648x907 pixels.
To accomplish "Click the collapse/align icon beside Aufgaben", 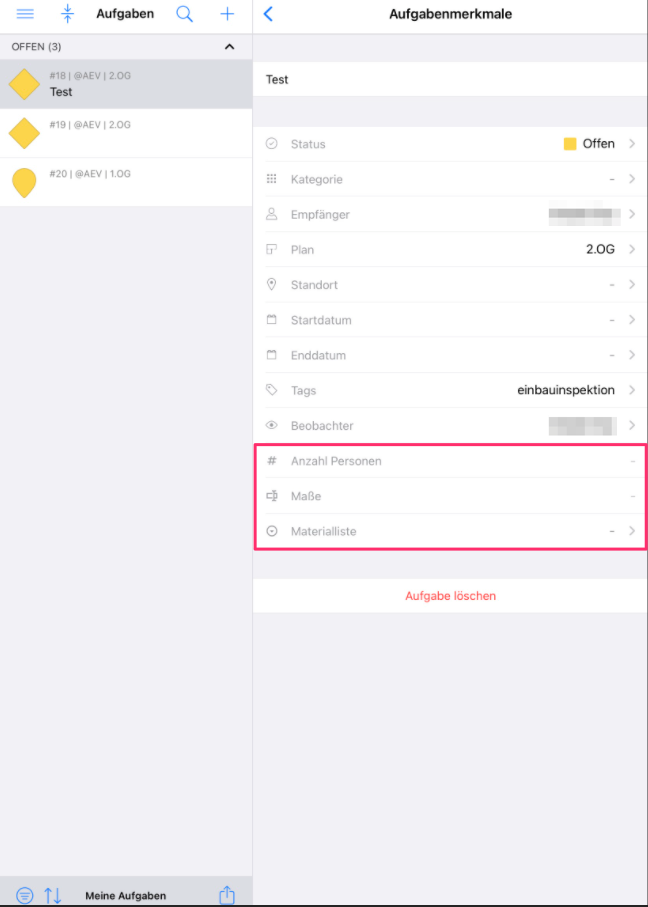I will click(67, 14).
